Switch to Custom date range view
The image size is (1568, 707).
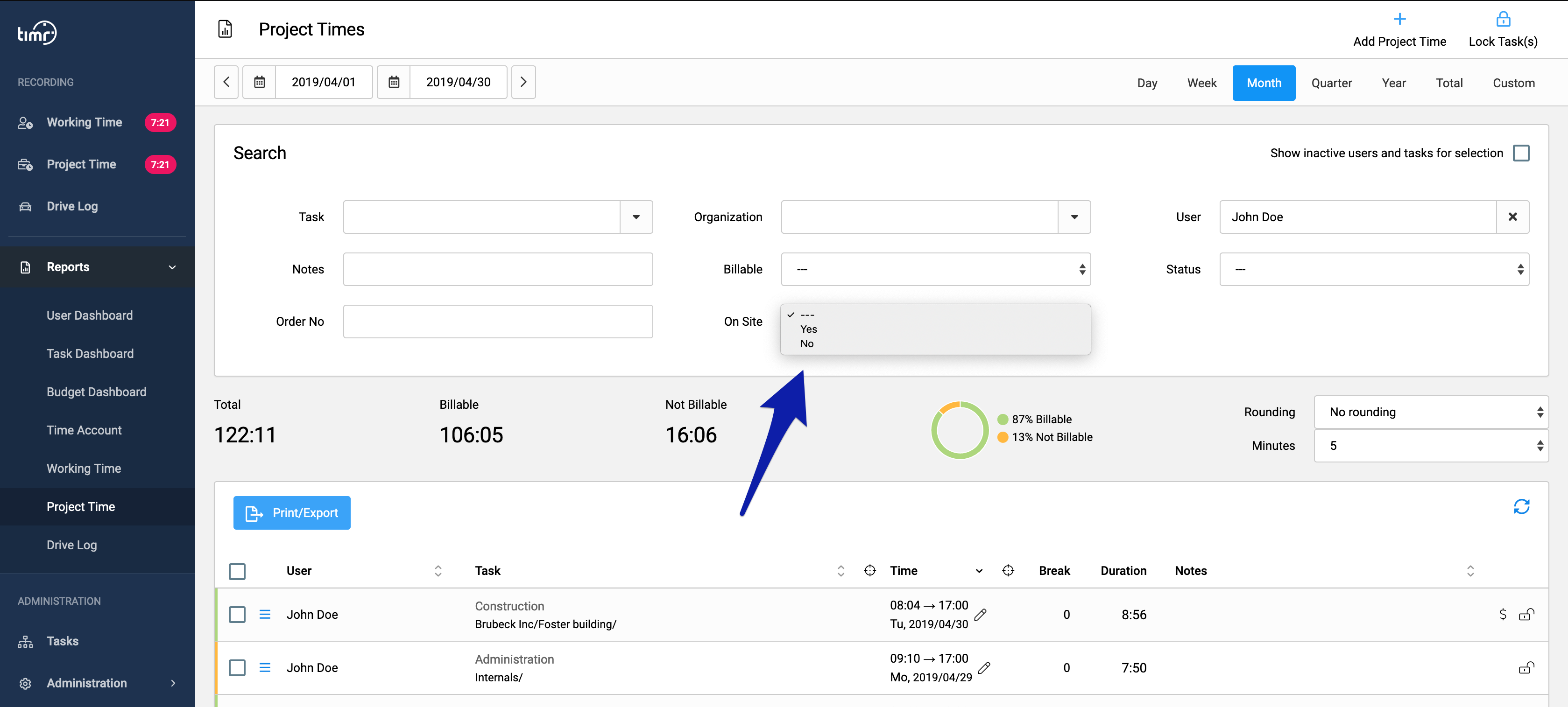[x=1513, y=83]
